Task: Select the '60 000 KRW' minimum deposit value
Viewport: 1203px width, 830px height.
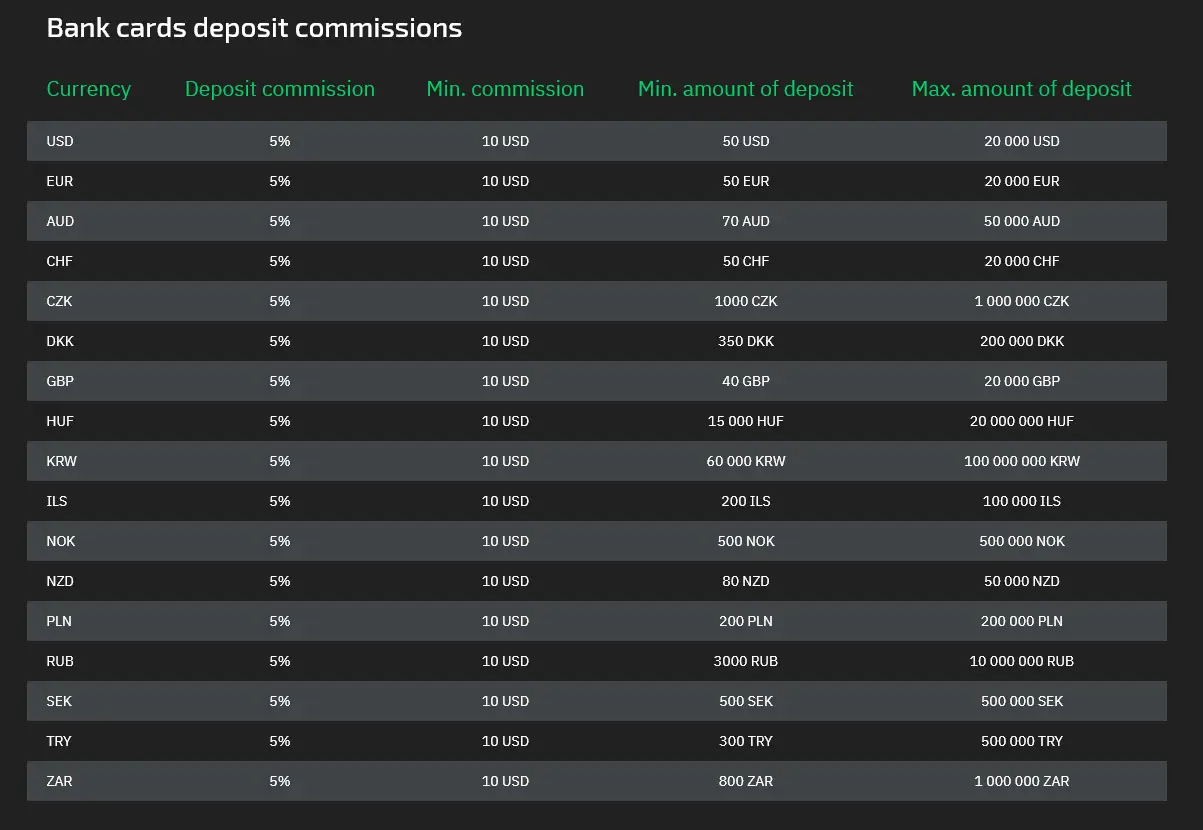Action: [x=746, y=461]
